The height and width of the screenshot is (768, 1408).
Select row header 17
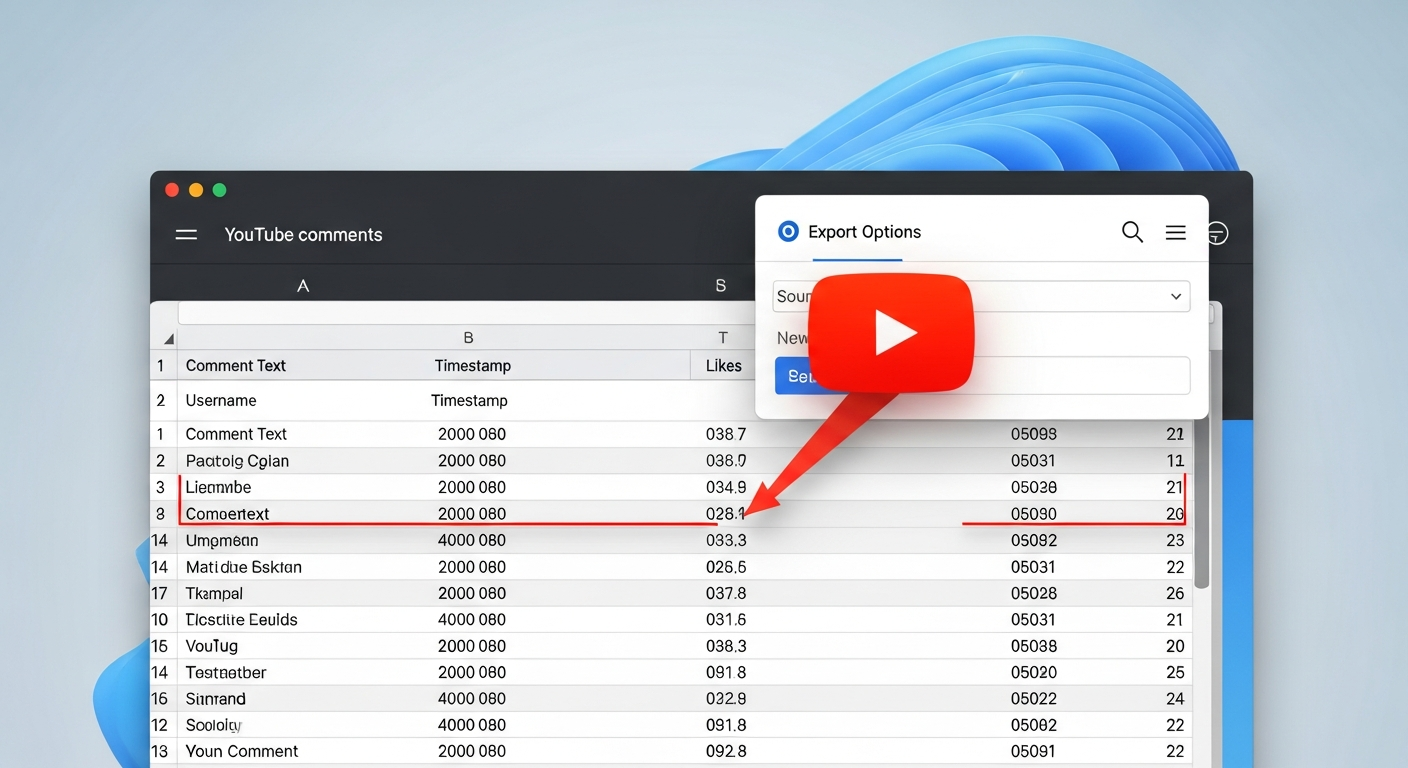pyautogui.click(x=160, y=594)
